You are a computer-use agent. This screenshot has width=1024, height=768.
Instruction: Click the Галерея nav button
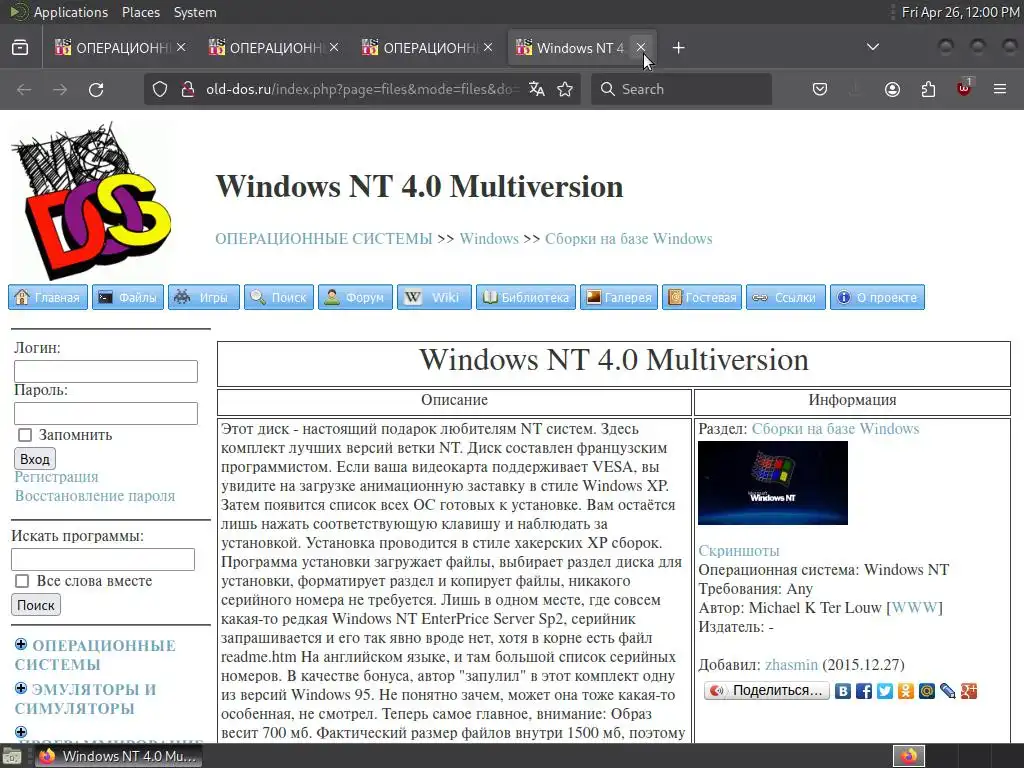tap(619, 297)
